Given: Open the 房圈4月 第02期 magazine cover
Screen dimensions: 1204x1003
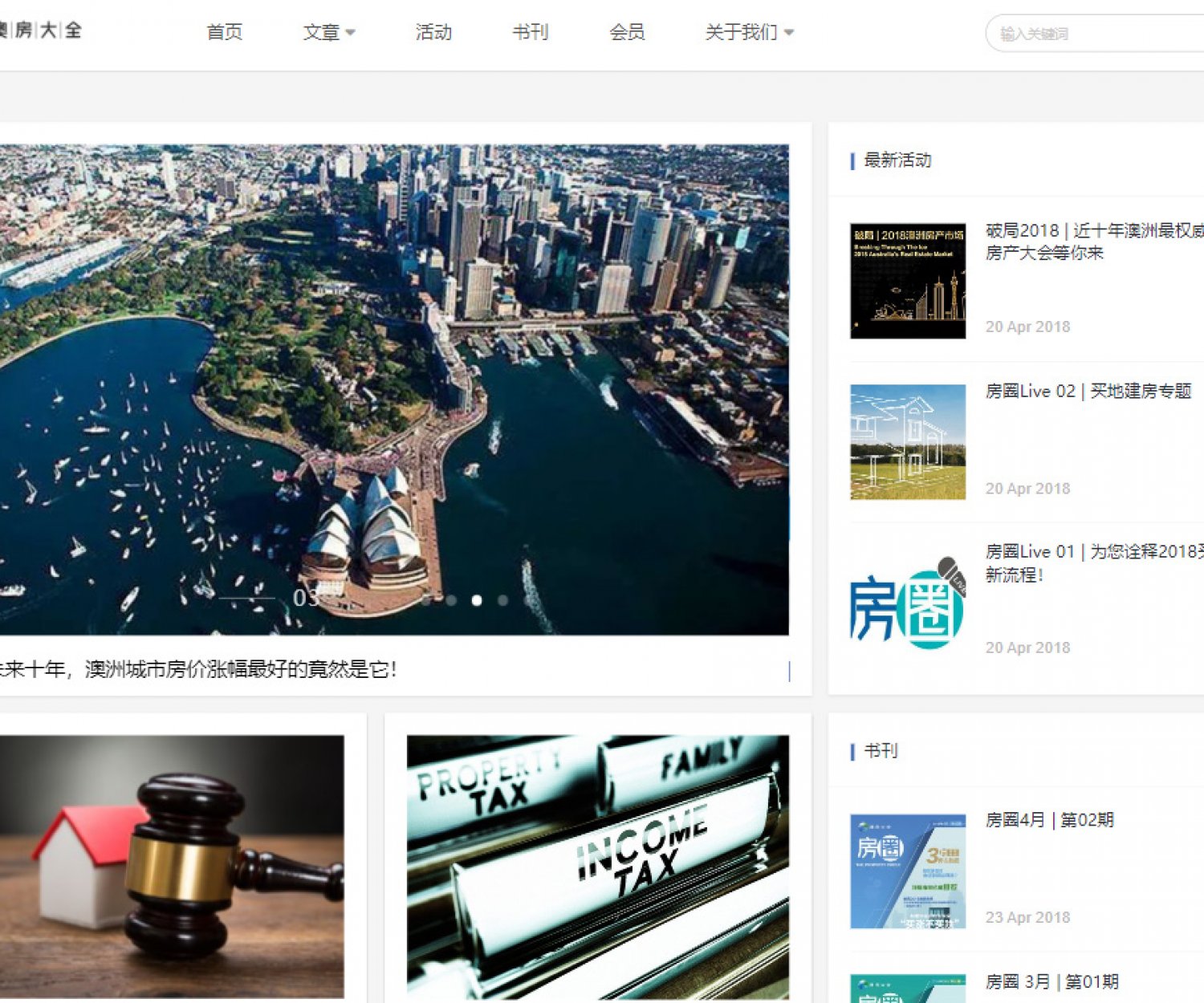Looking at the screenshot, I should (x=908, y=871).
